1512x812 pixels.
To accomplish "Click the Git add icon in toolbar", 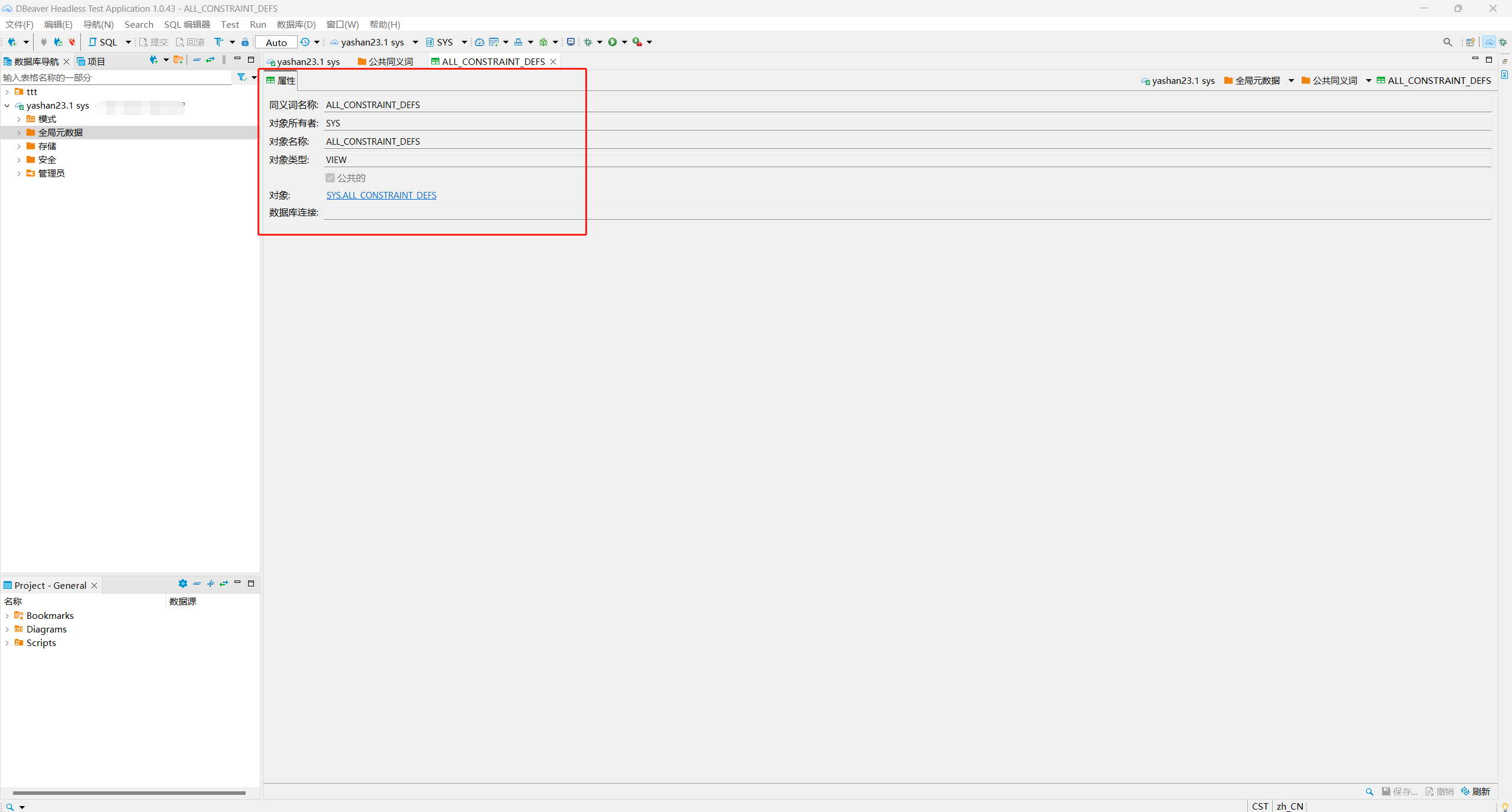I will click(x=494, y=42).
